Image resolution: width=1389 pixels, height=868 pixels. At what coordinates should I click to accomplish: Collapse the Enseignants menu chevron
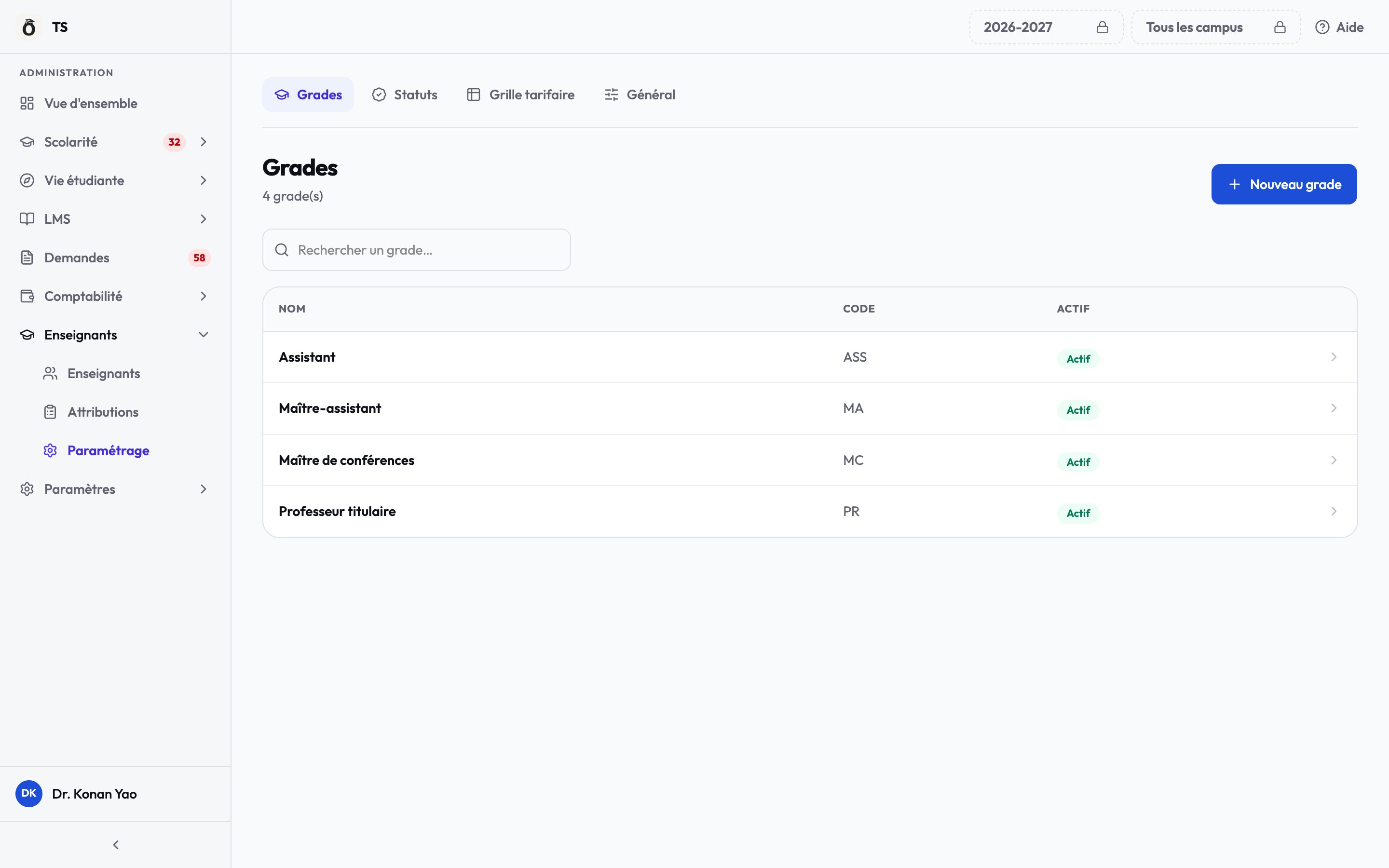point(203,335)
